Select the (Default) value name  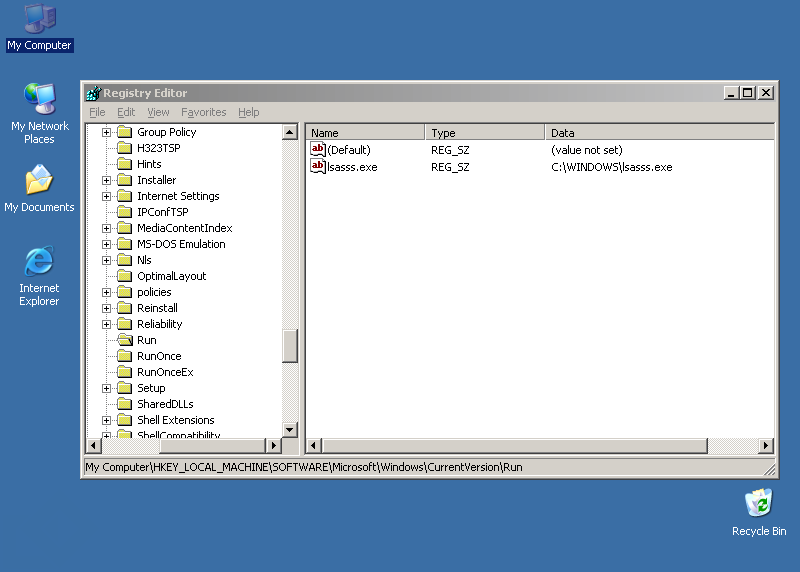tap(349, 150)
